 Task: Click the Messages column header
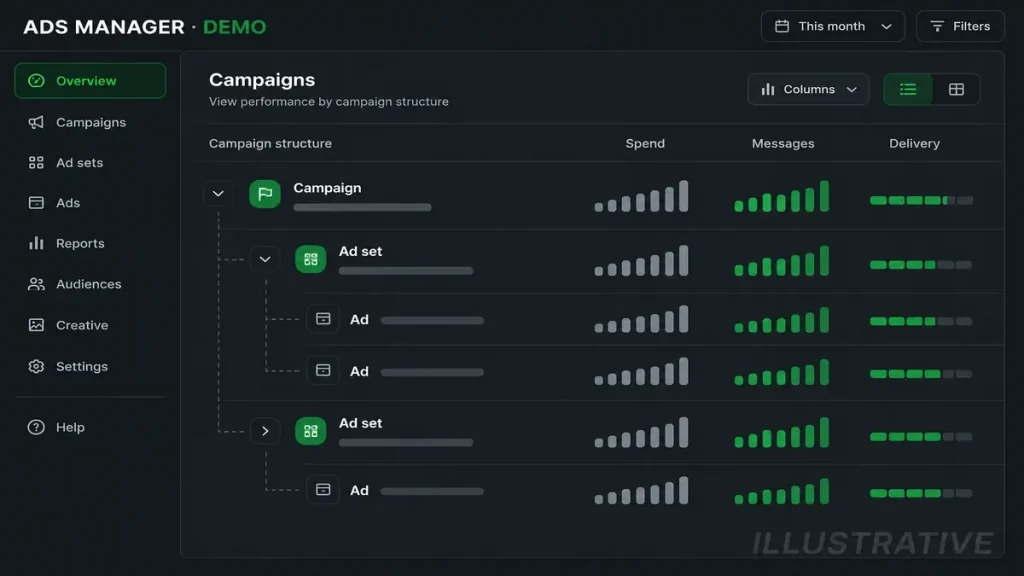(x=783, y=143)
